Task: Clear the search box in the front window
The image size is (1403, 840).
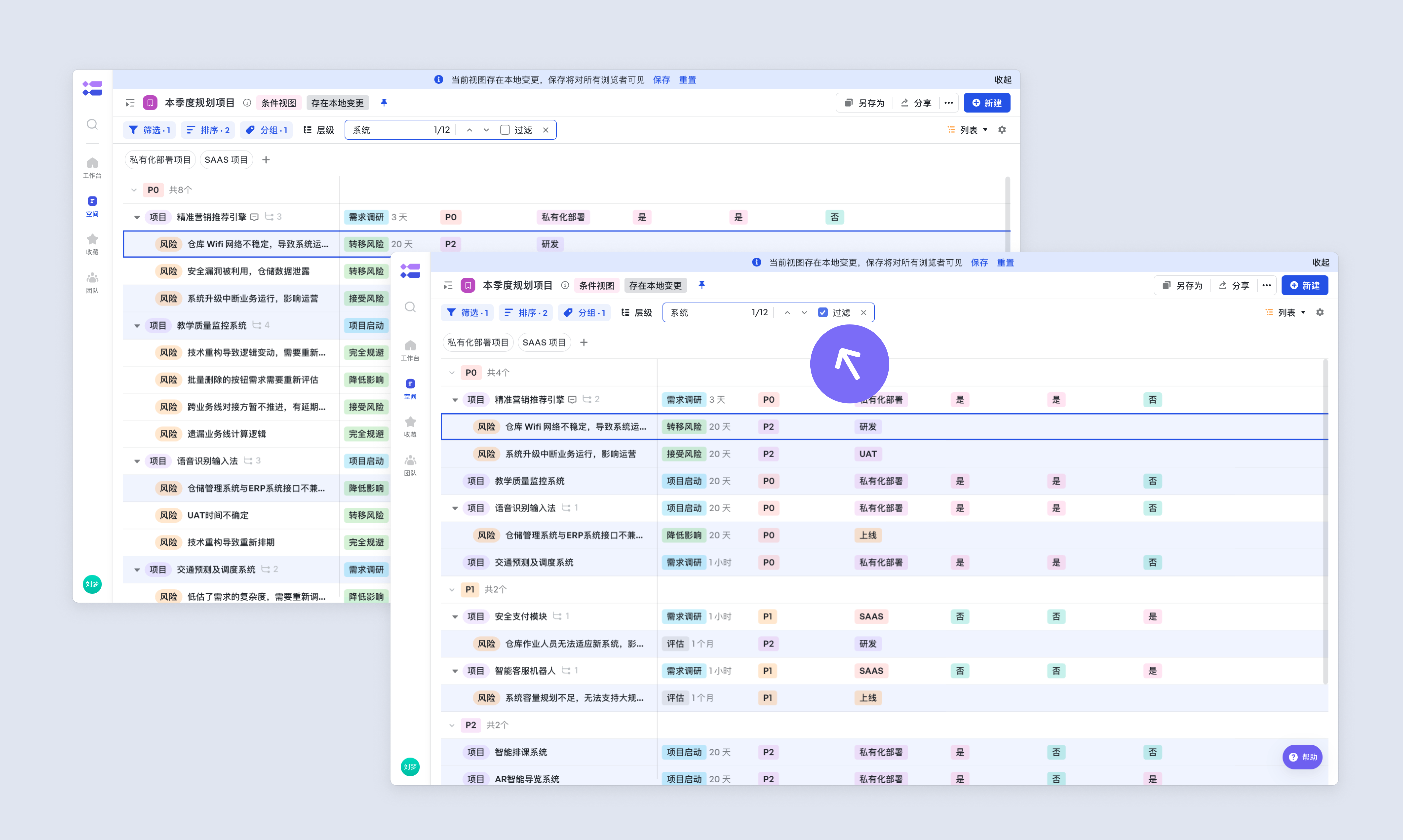Action: pos(864,313)
